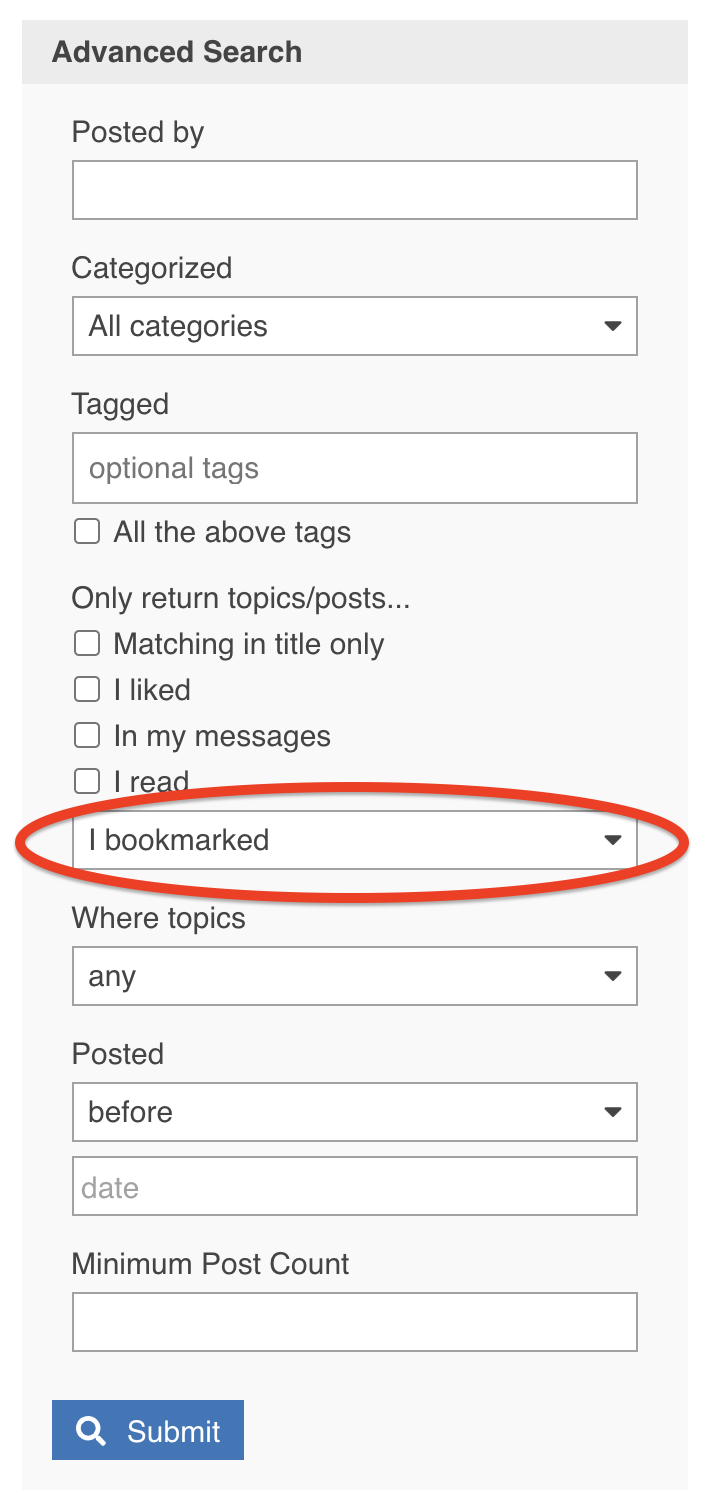Open the Where topics any dropdown
This screenshot has width=702, height=1496.
(x=355, y=976)
